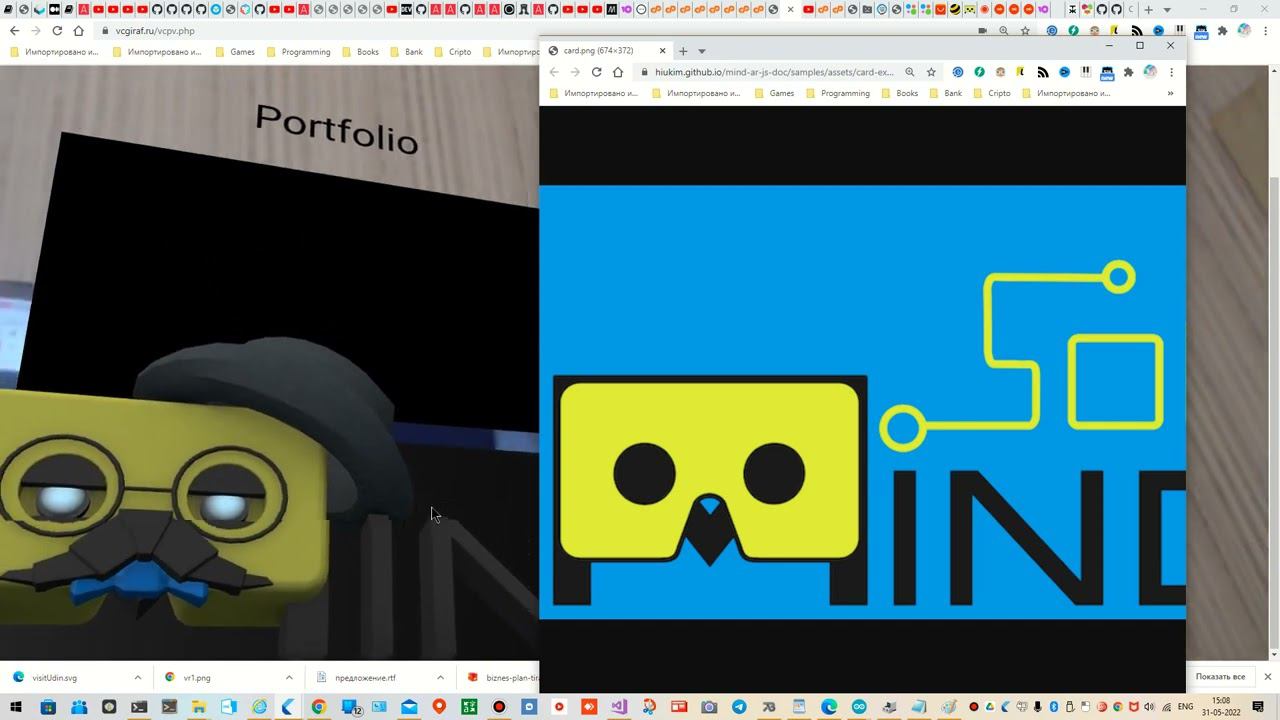
Task: Open Extensions puzzle icon in front window
Action: point(1129,72)
